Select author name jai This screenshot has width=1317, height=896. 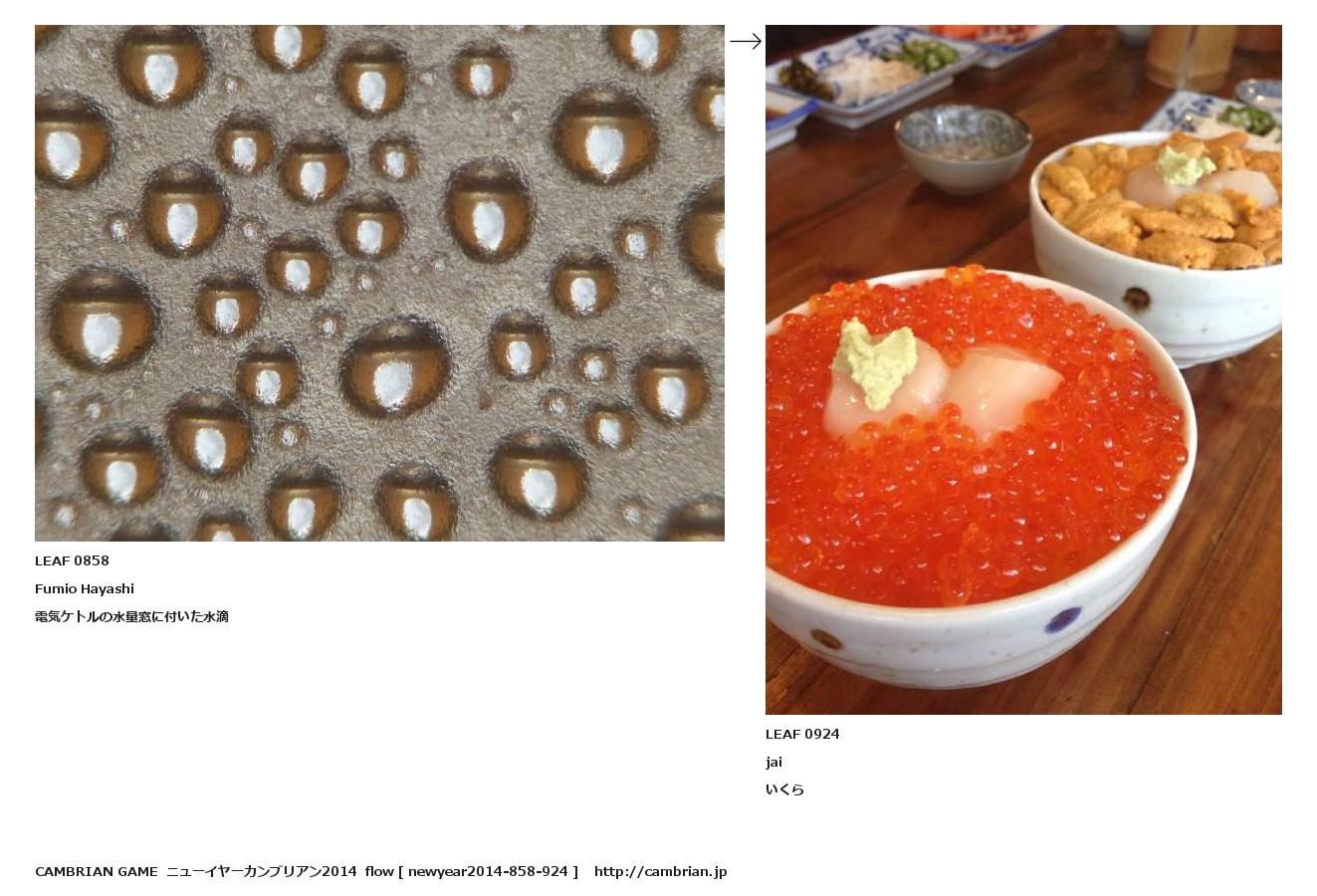(x=773, y=762)
